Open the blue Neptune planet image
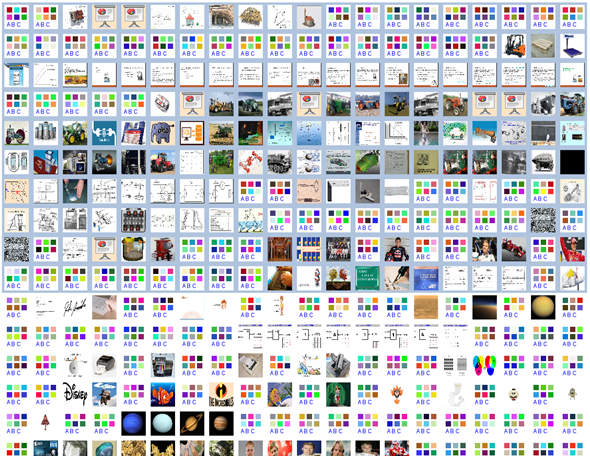This screenshot has height=456, width=590. pos(134,423)
